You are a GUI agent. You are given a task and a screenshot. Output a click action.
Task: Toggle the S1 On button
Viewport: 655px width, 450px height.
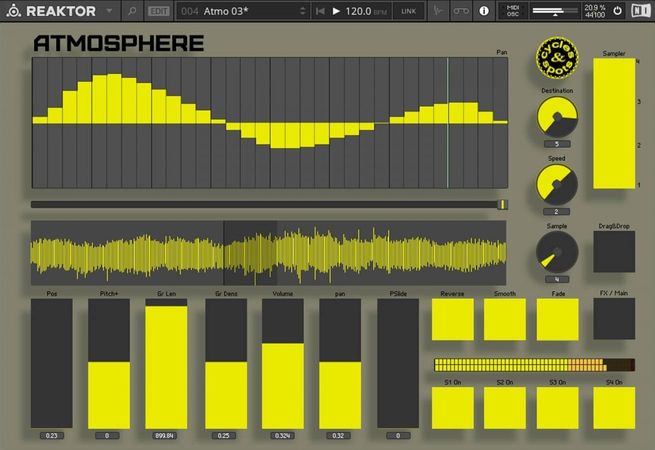[x=452, y=408]
